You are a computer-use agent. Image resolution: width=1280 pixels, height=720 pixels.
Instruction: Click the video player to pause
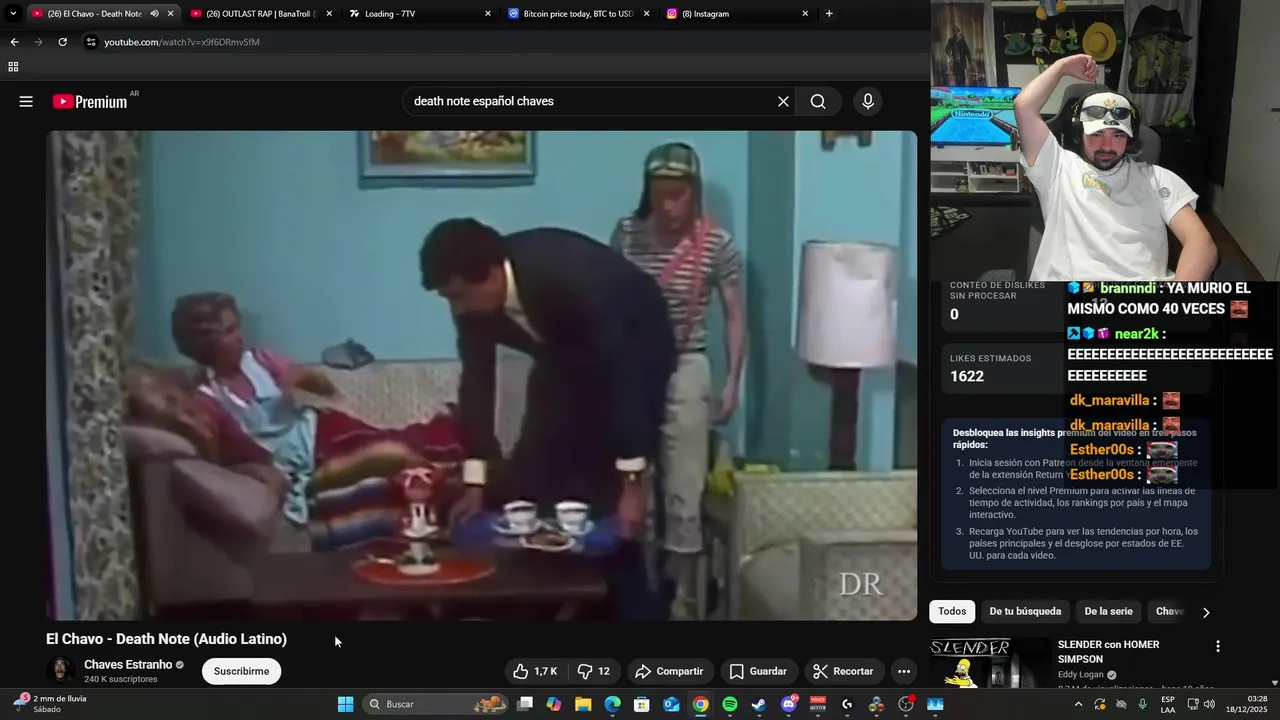click(x=481, y=375)
